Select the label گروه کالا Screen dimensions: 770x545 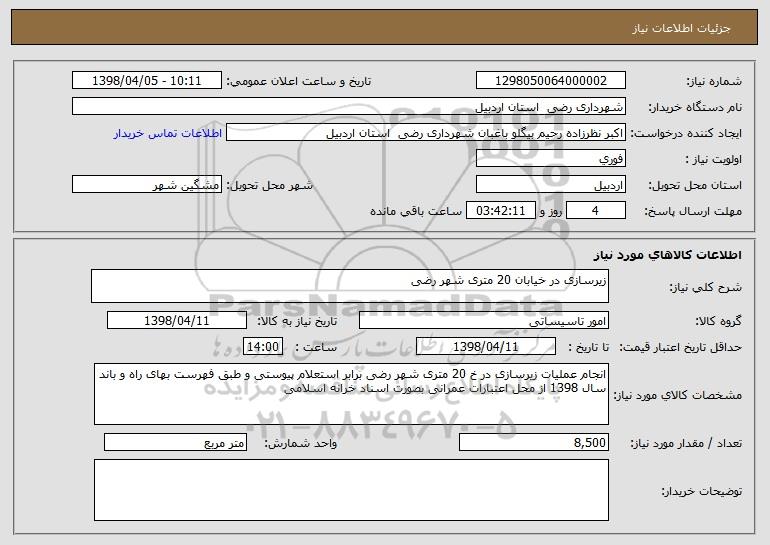pyautogui.click(x=718, y=321)
